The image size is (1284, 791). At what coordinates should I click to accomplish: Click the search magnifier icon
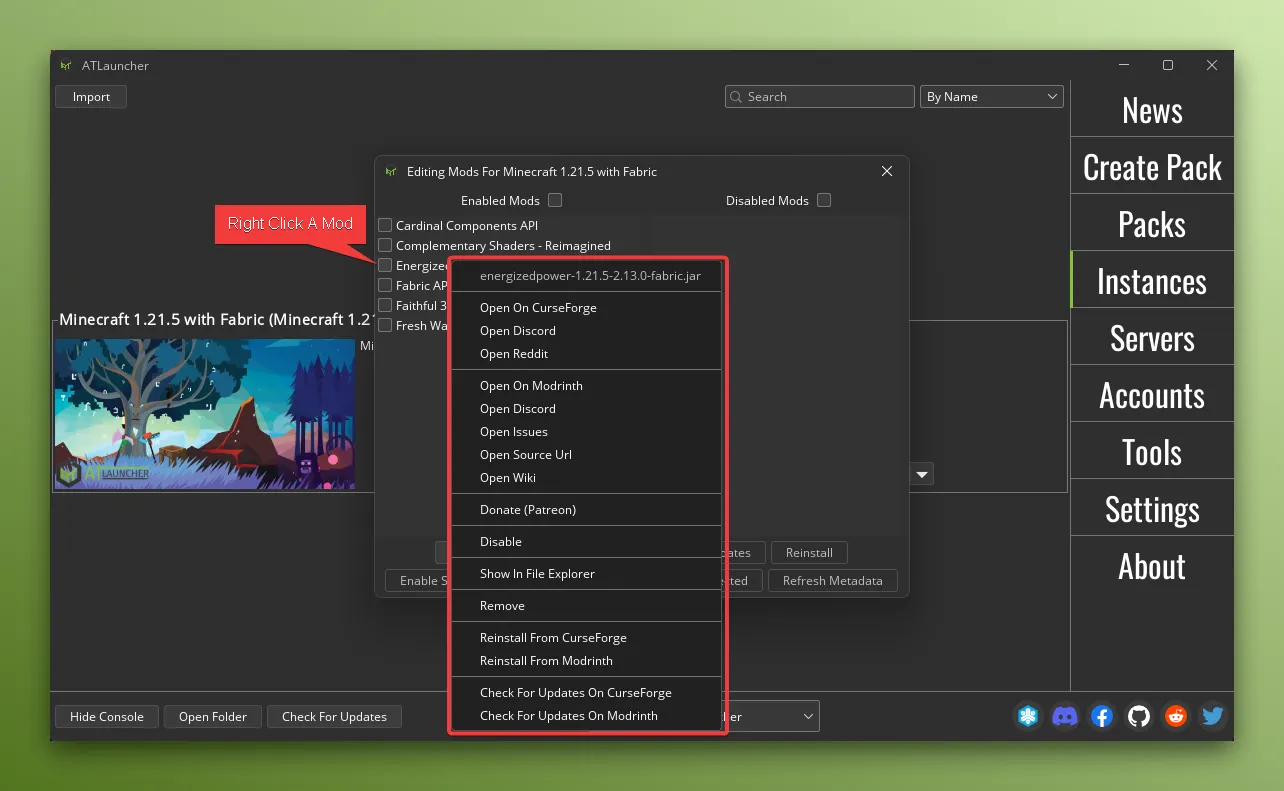737,97
